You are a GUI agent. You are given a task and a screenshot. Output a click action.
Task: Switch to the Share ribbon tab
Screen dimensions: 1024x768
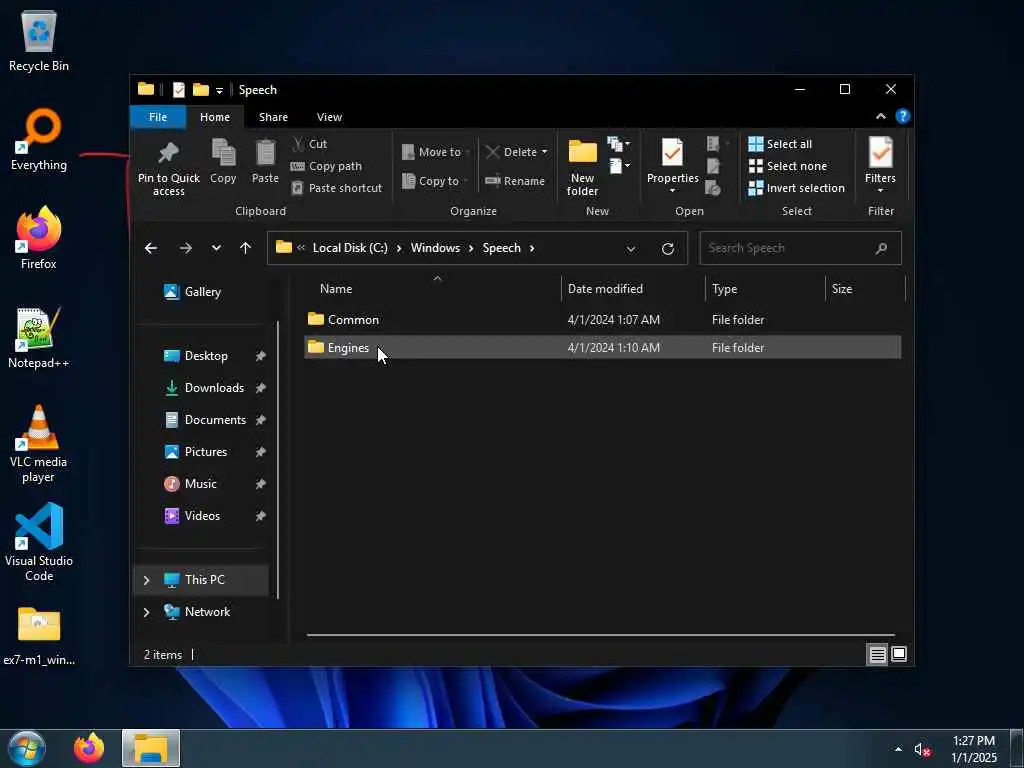tap(273, 117)
